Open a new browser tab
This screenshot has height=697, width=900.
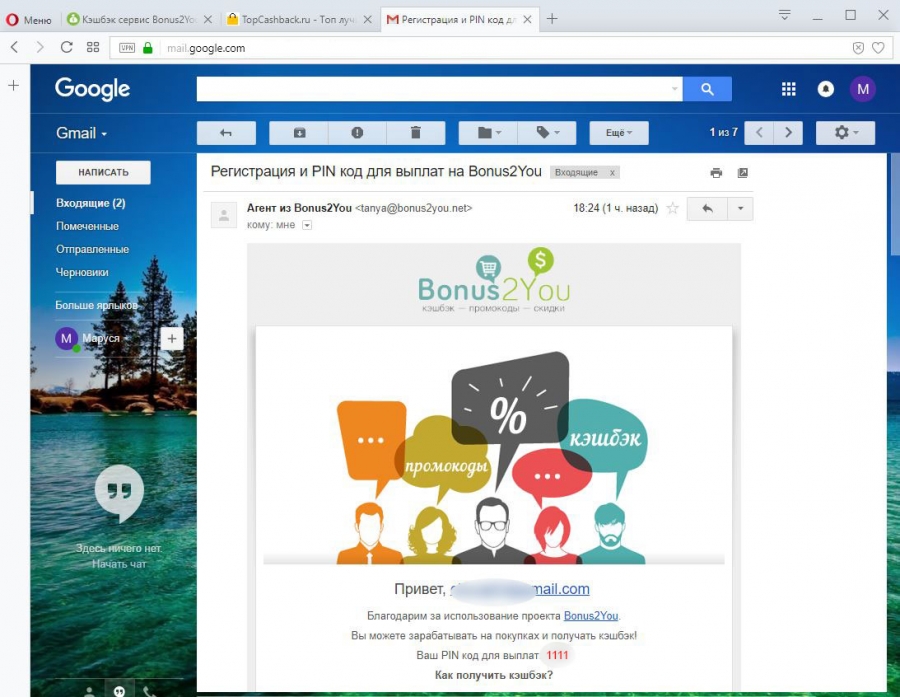click(x=552, y=19)
